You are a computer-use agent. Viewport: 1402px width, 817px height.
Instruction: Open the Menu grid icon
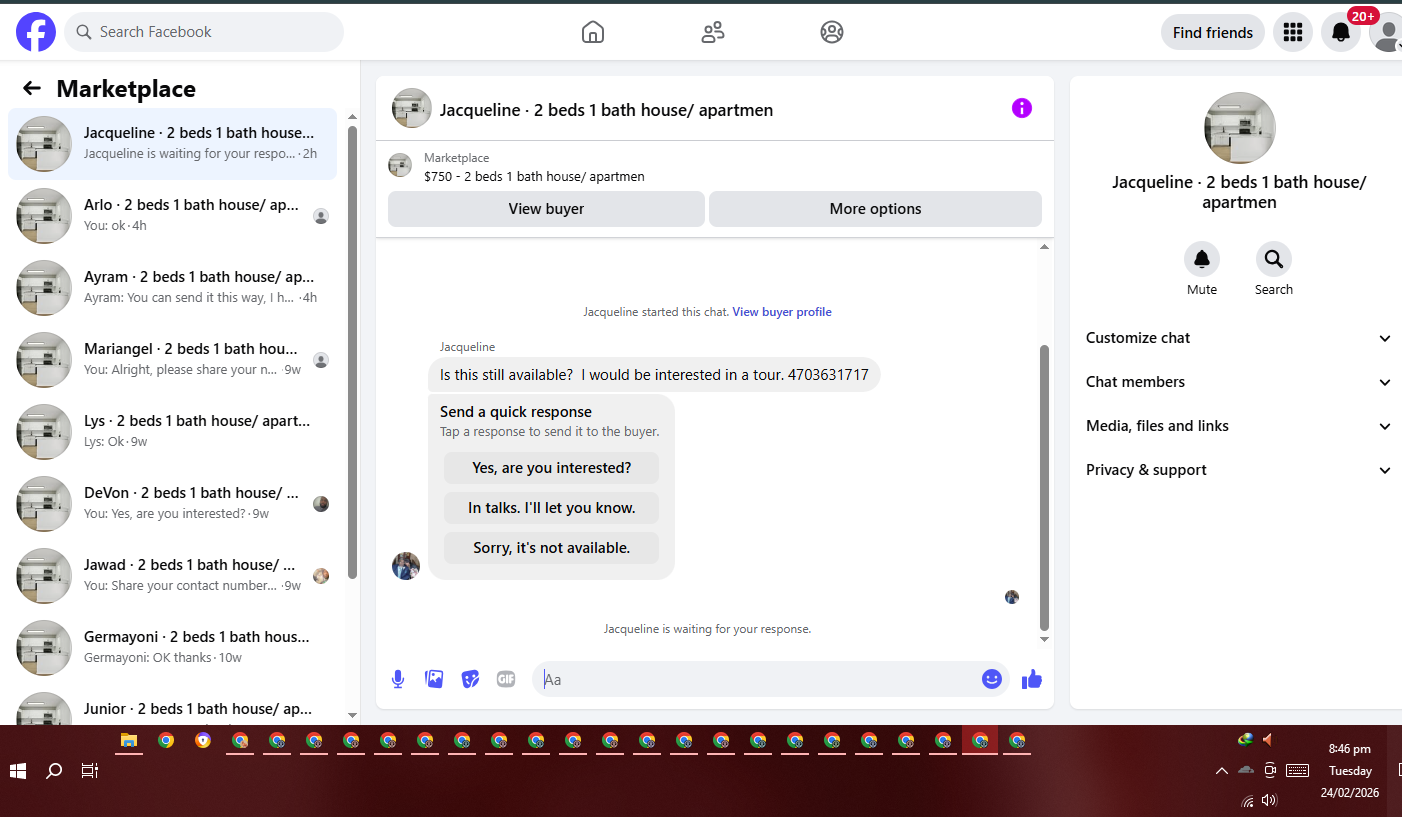pyautogui.click(x=1293, y=32)
